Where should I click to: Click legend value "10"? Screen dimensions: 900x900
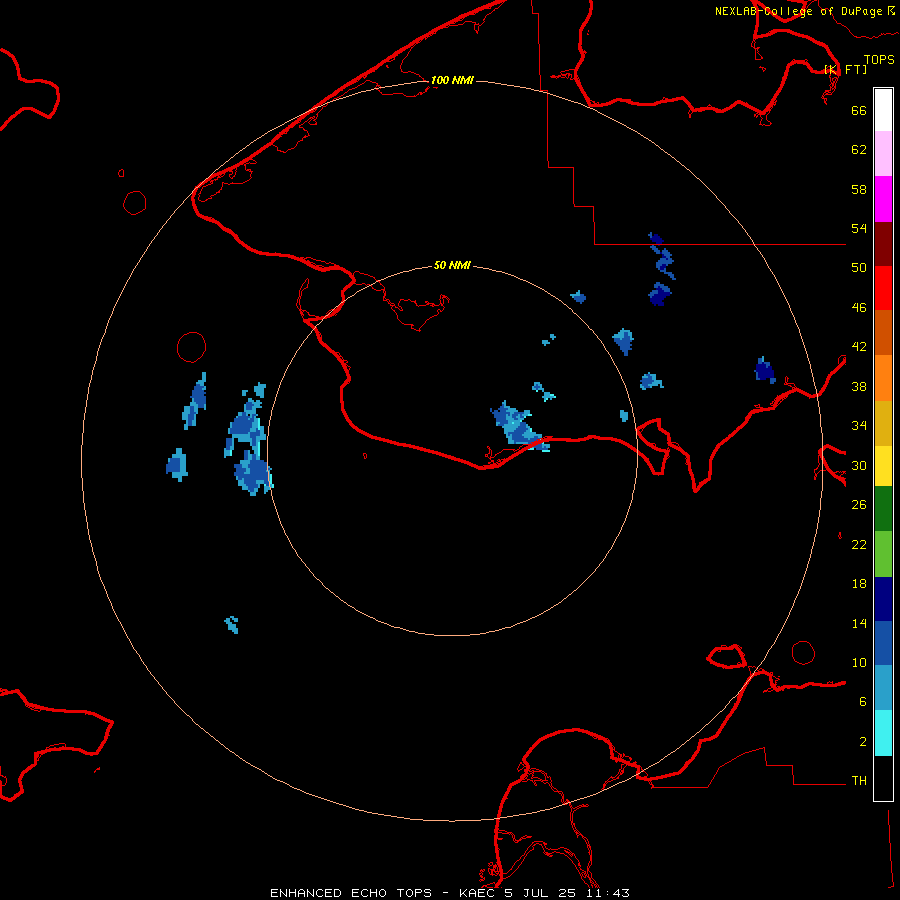[x=859, y=663]
